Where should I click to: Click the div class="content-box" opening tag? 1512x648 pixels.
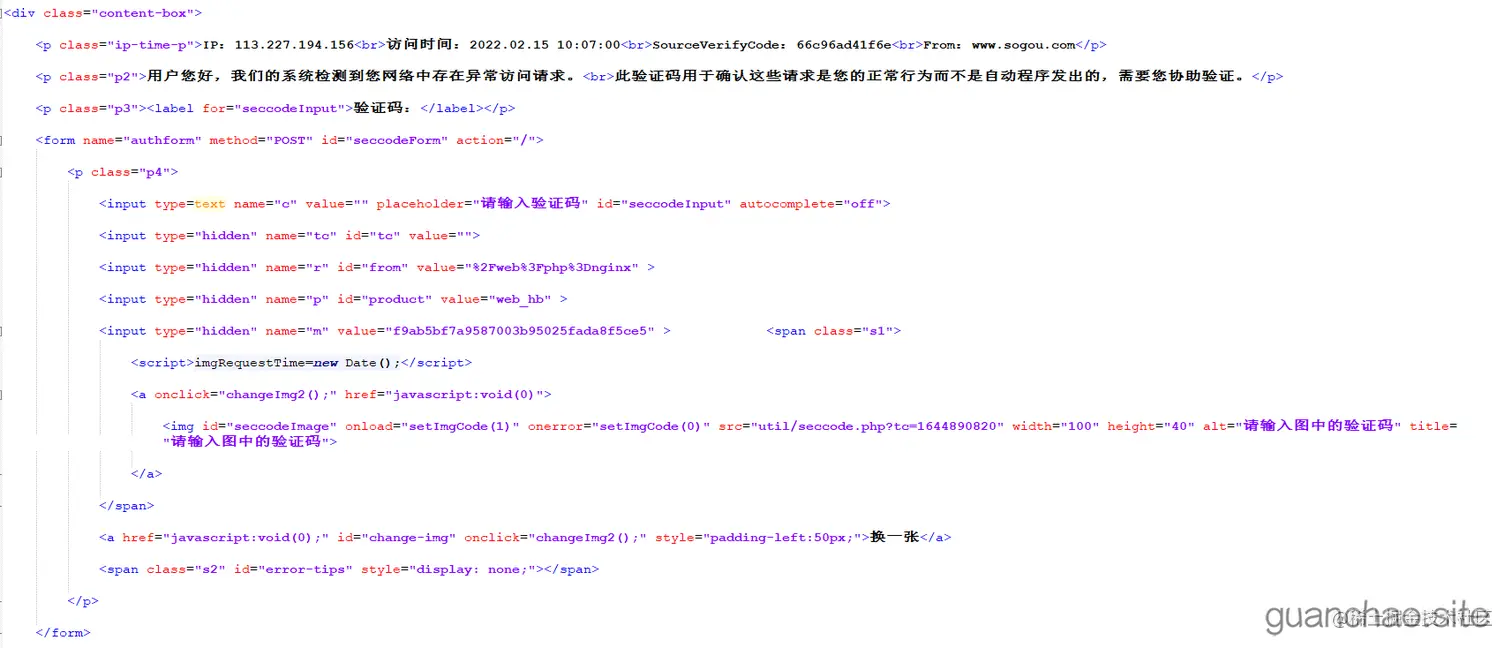coord(103,13)
